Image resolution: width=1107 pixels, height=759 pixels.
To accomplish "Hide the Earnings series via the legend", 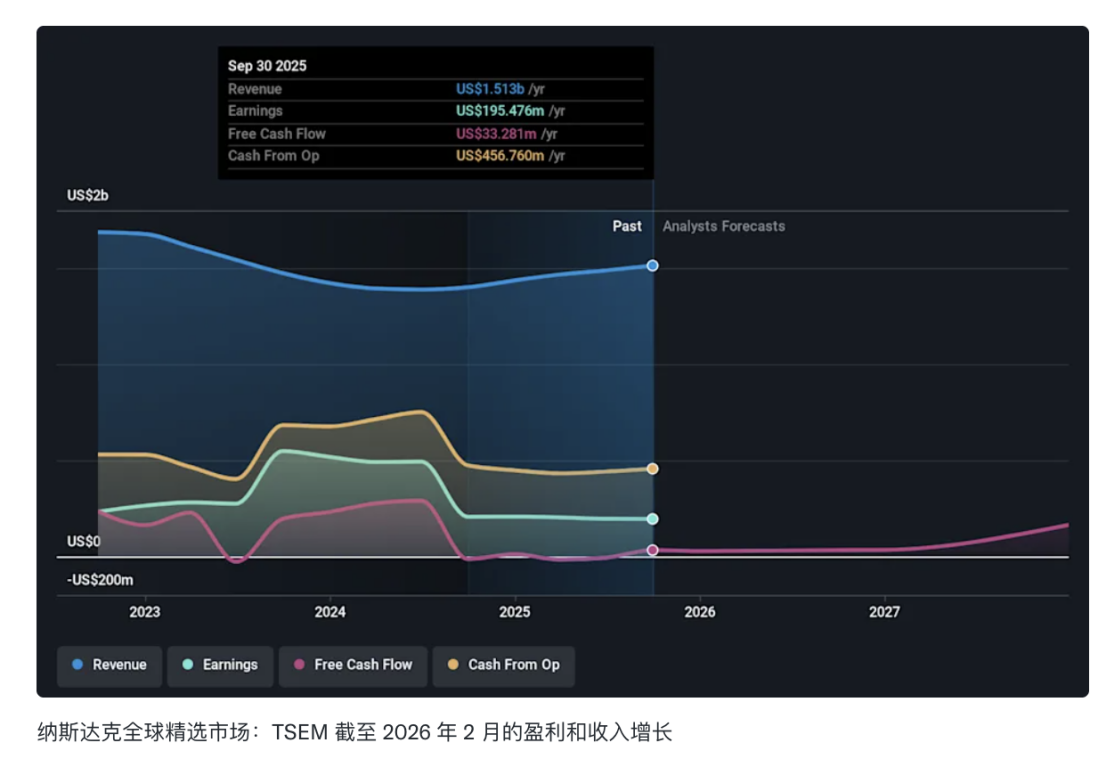I will tap(220, 665).
